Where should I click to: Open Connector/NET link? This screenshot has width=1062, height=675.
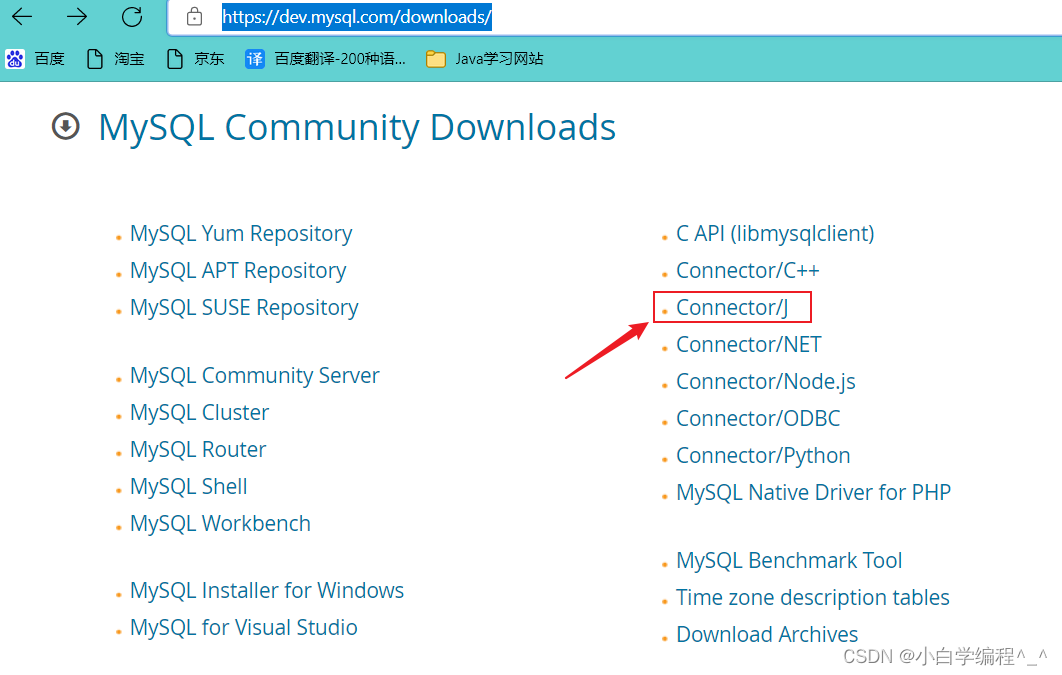coord(748,345)
